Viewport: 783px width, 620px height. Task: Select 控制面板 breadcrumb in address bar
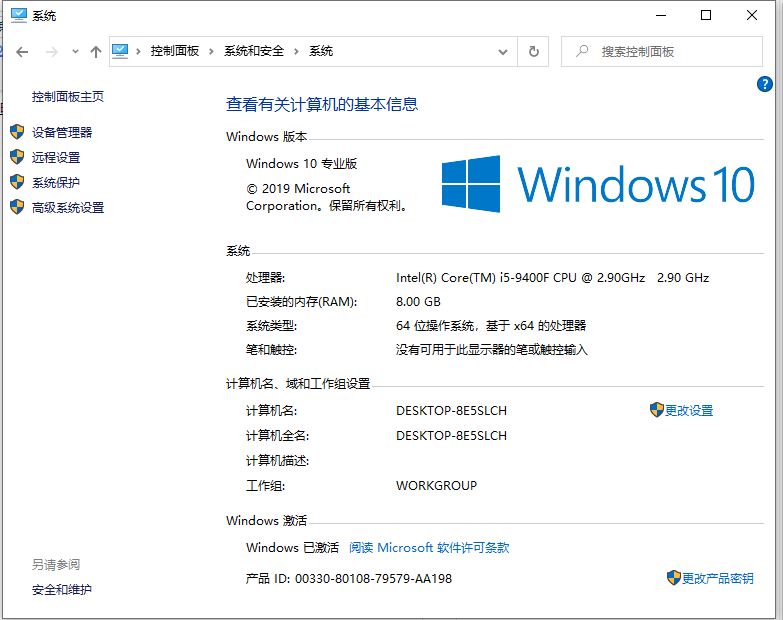point(175,51)
